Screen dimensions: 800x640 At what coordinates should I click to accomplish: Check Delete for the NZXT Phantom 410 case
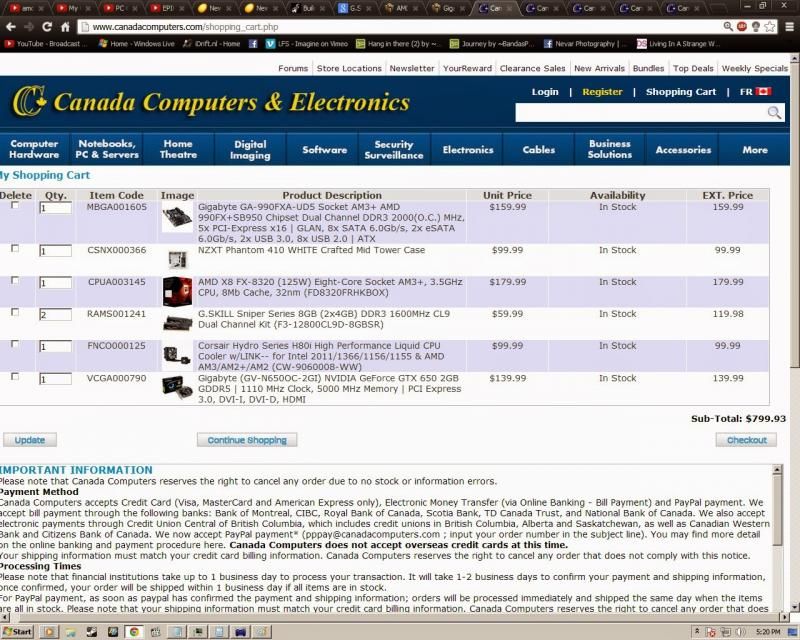[15, 249]
